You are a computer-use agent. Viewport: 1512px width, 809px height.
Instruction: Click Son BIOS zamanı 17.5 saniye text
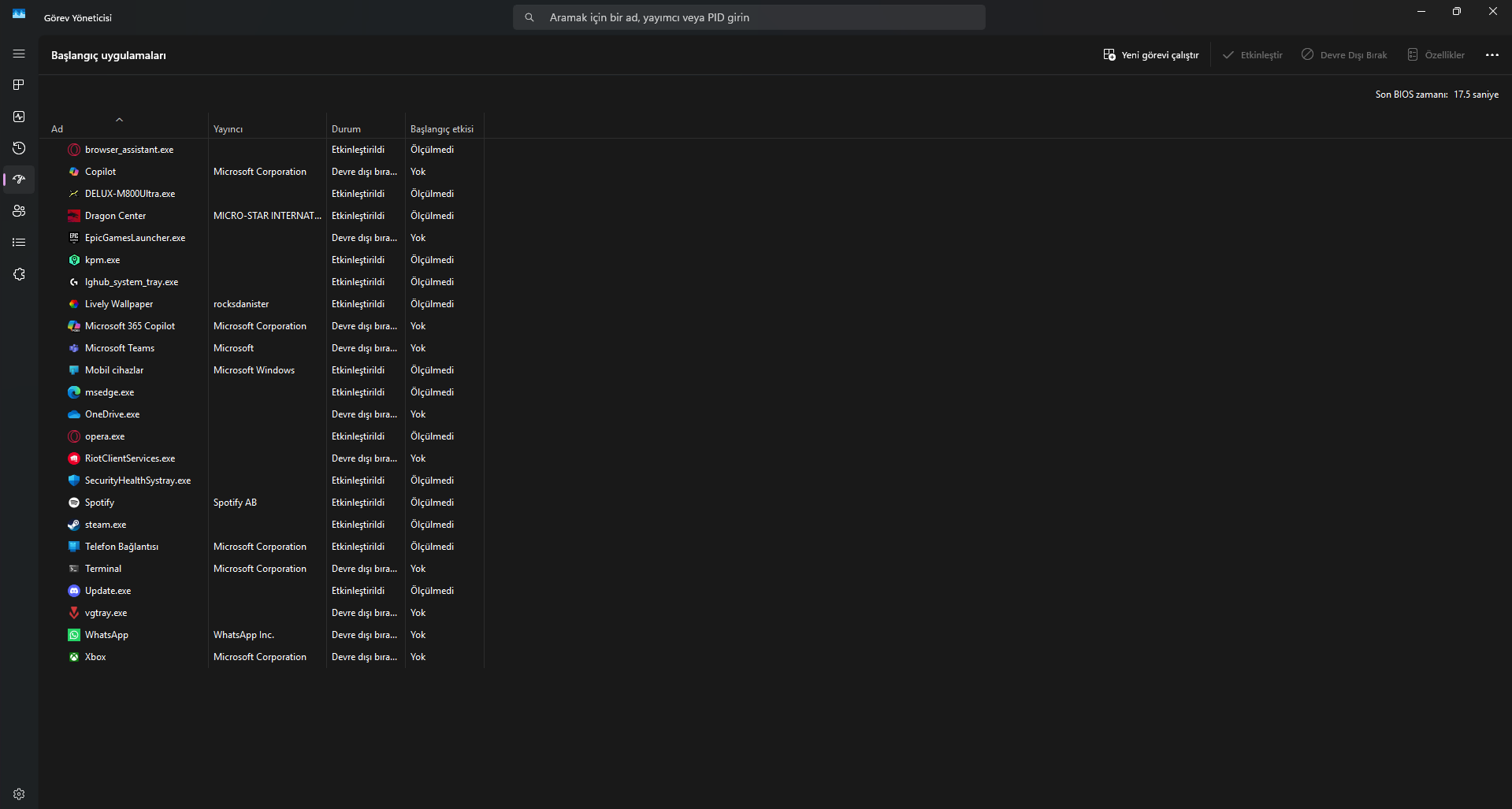click(1437, 95)
